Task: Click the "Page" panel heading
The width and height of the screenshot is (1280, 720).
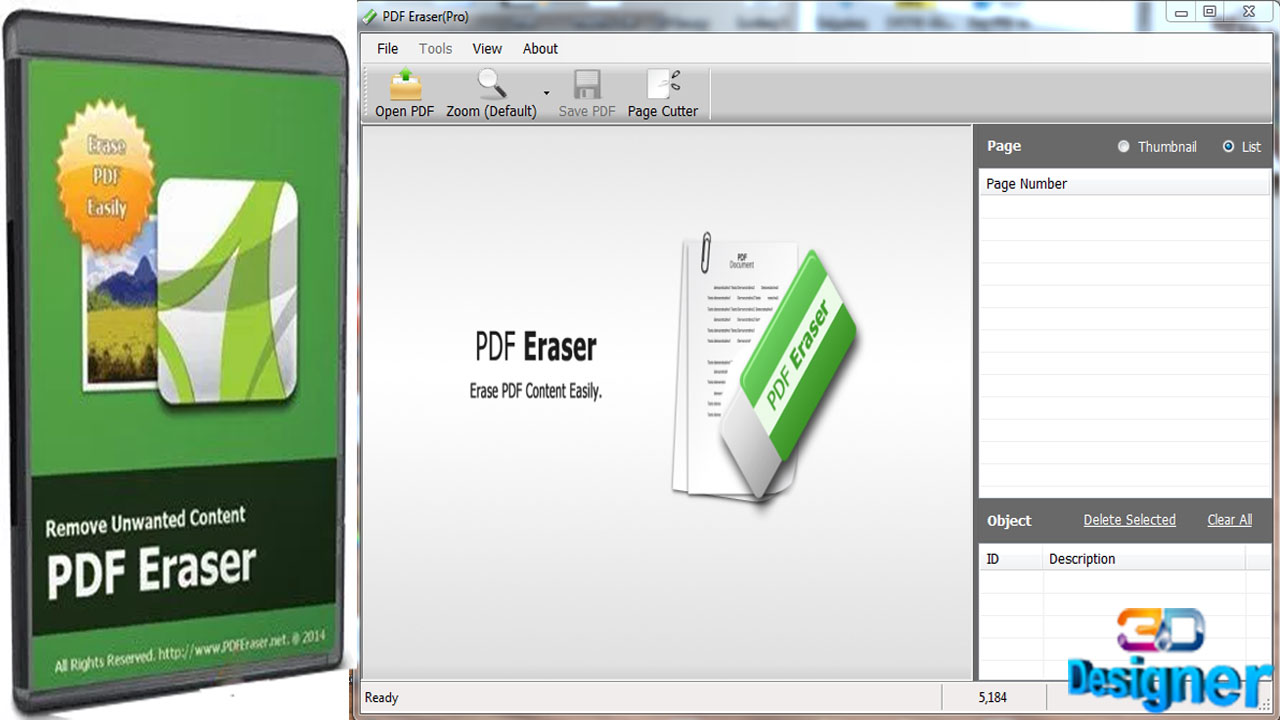Action: pos(1004,146)
